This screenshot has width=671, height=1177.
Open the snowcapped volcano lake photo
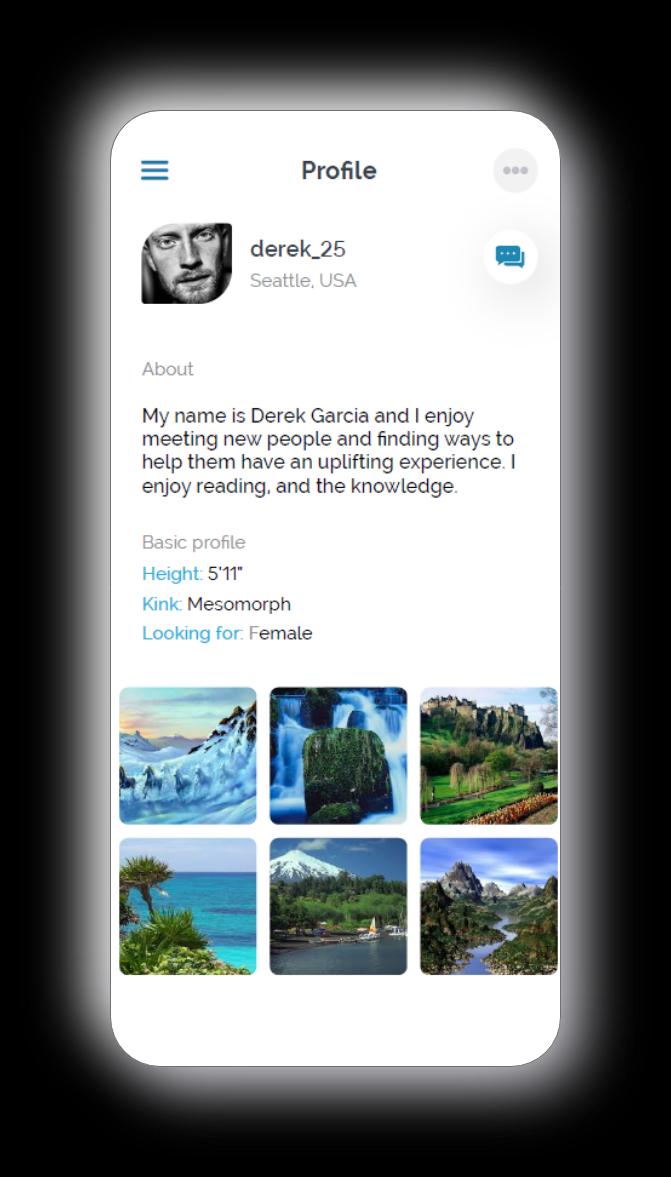point(339,906)
